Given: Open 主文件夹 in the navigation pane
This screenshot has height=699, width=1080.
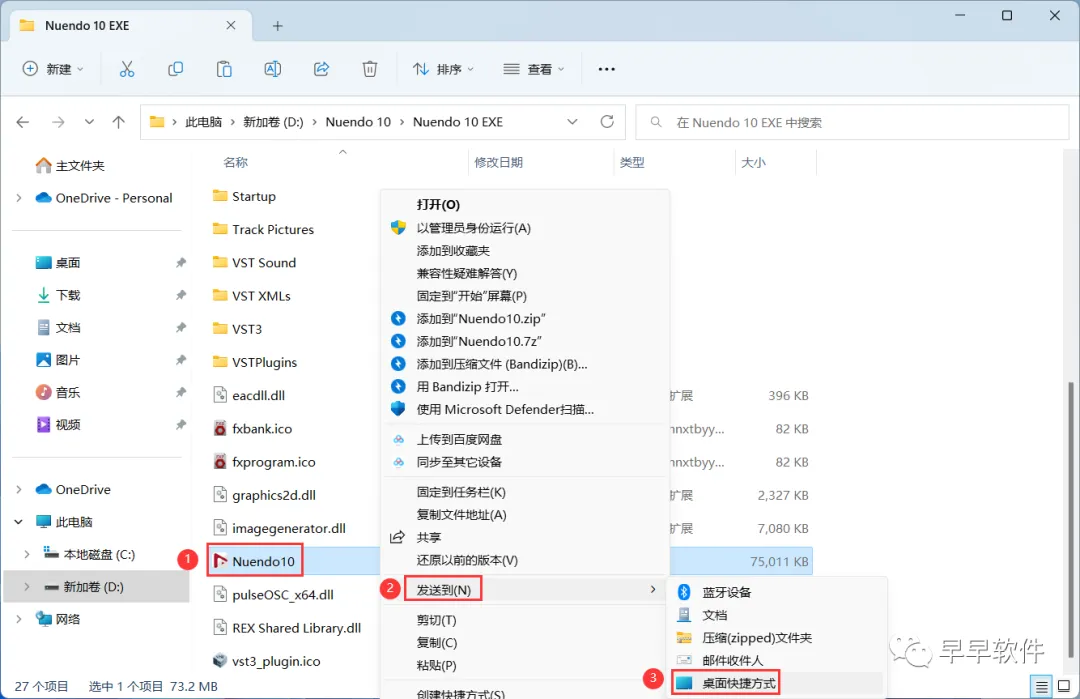Looking at the screenshot, I should pos(70,165).
